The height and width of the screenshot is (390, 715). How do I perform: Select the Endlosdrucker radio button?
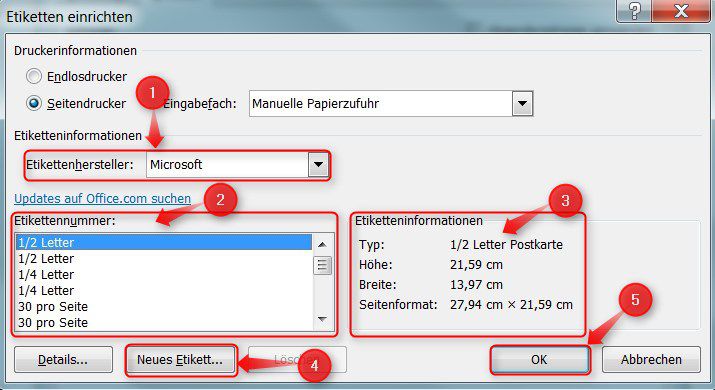pyautogui.click(x=34, y=76)
